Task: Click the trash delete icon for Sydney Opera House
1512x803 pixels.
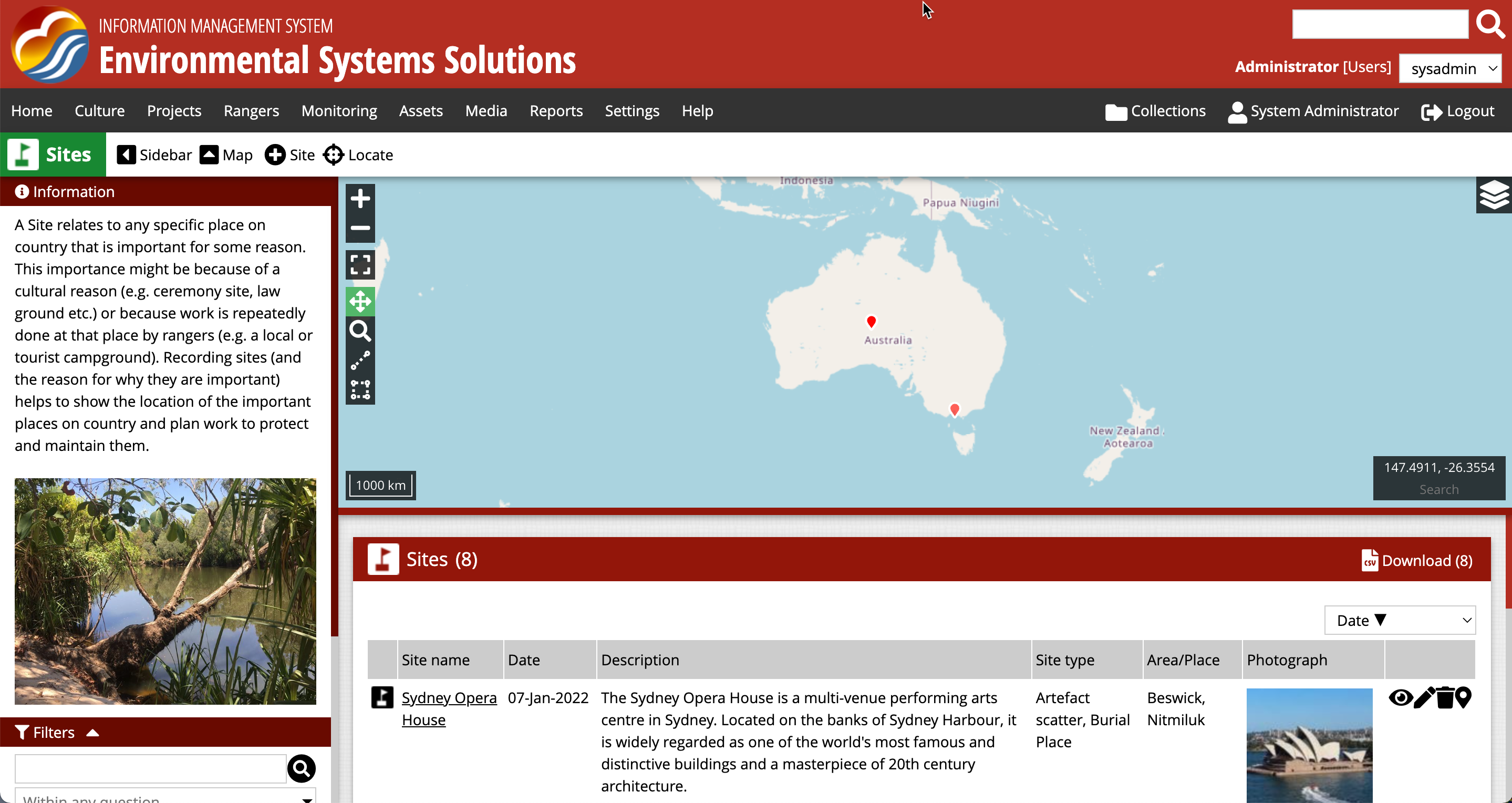Action: click(1445, 698)
